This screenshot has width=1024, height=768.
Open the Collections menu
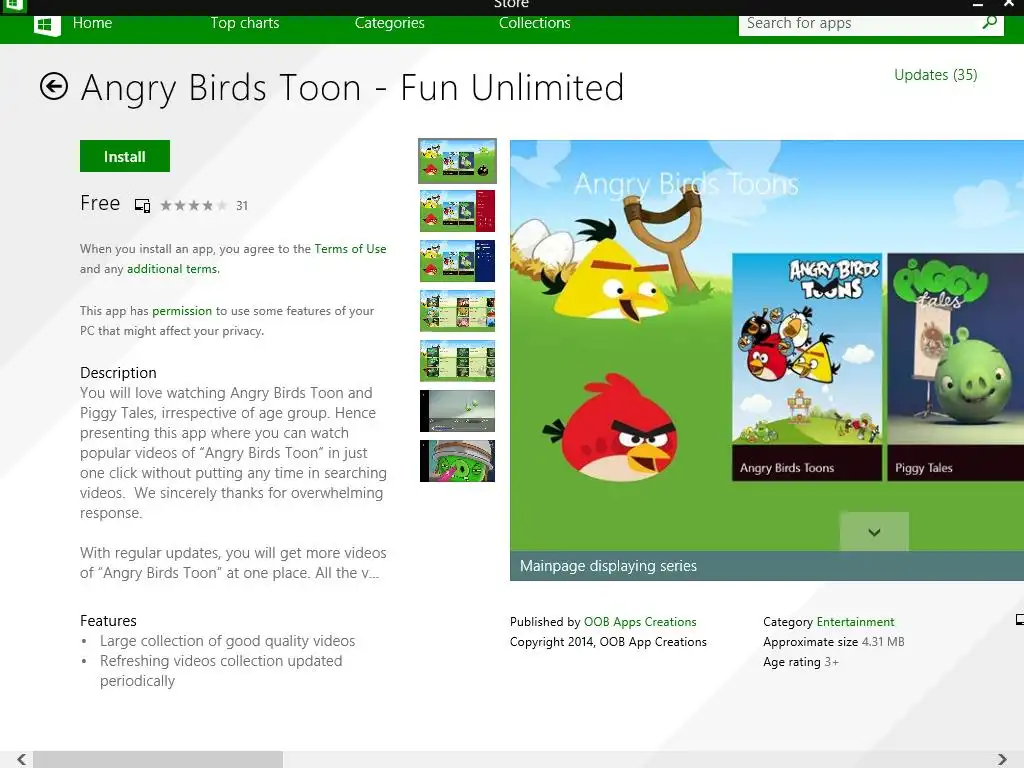[x=535, y=23]
